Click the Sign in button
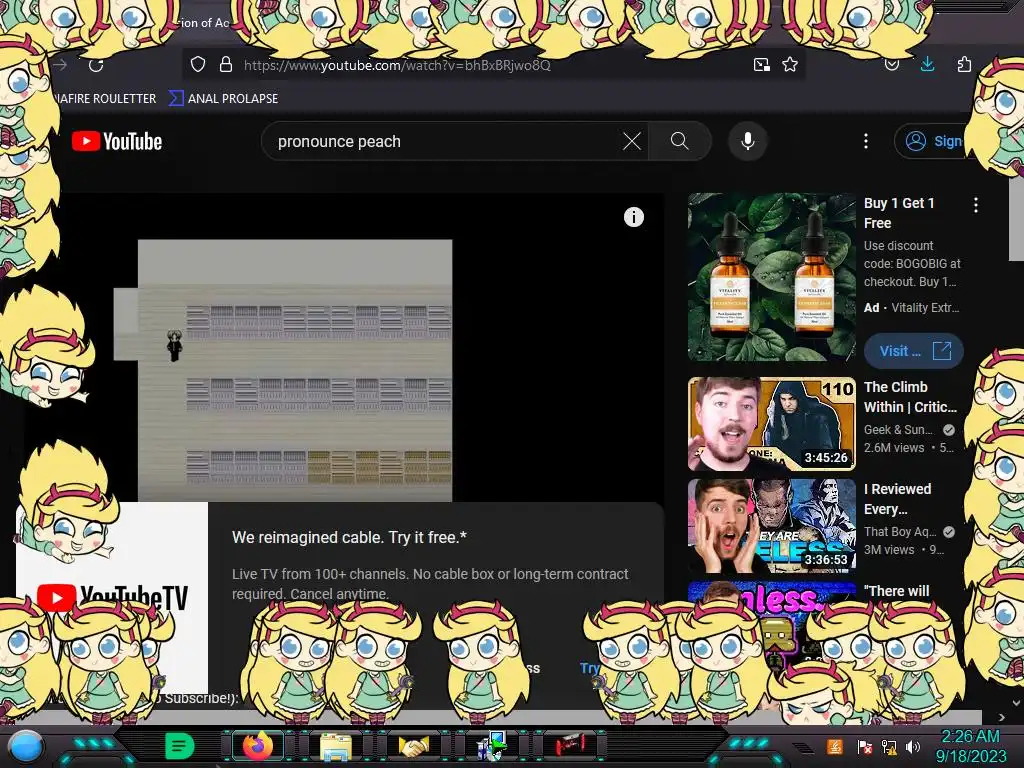This screenshot has height=768, width=1024. tap(931, 141)
